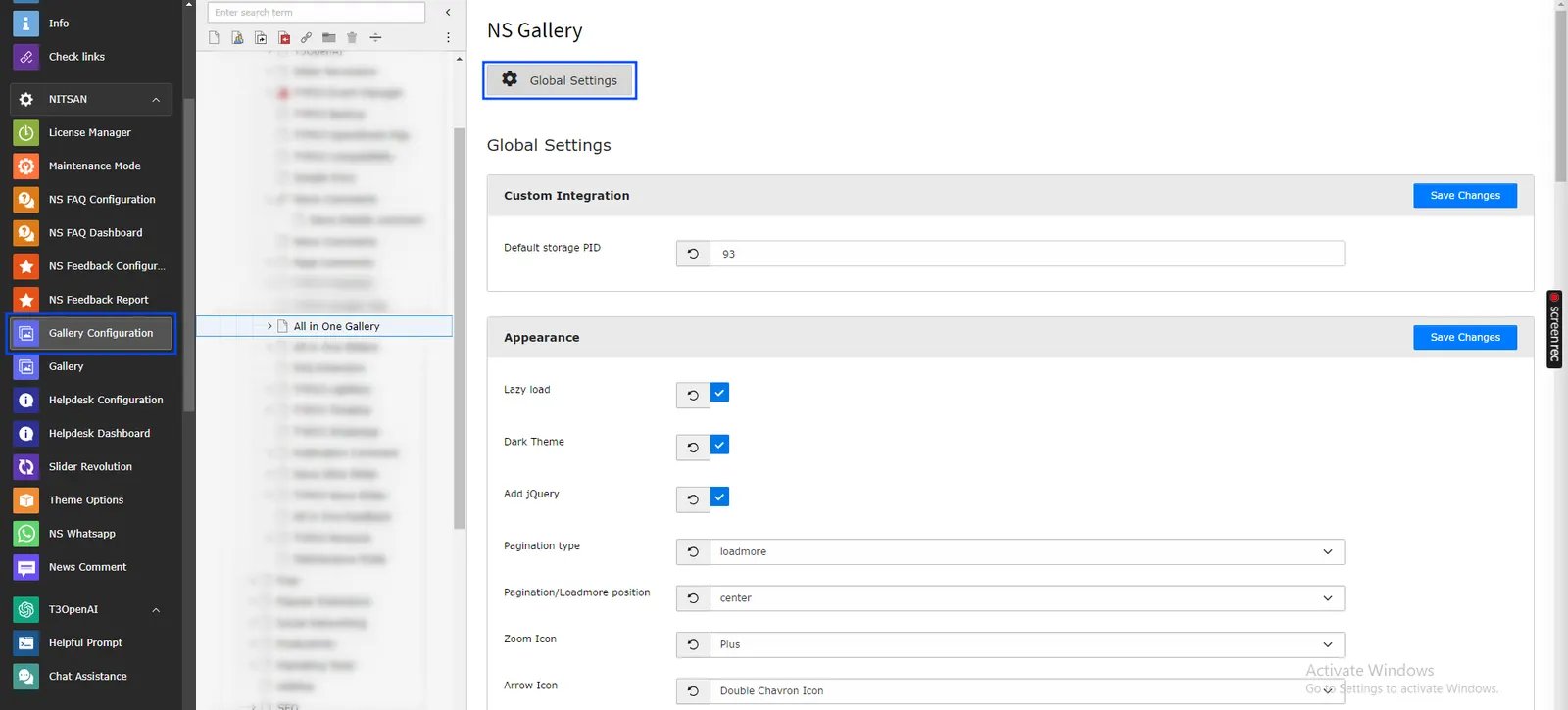The height and width of the screenshot is (710, 1568).
Task: Open License Manager module
Action: (91, 132)
